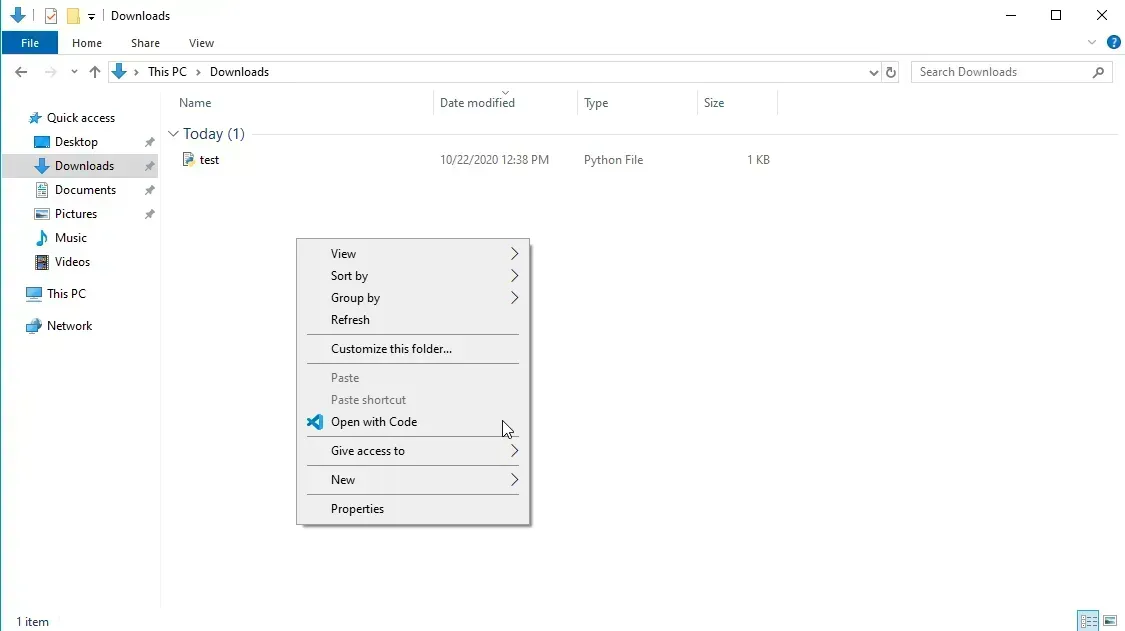Open the address bar history dropdown
The image size is (1125, 631).
point(873,73)
